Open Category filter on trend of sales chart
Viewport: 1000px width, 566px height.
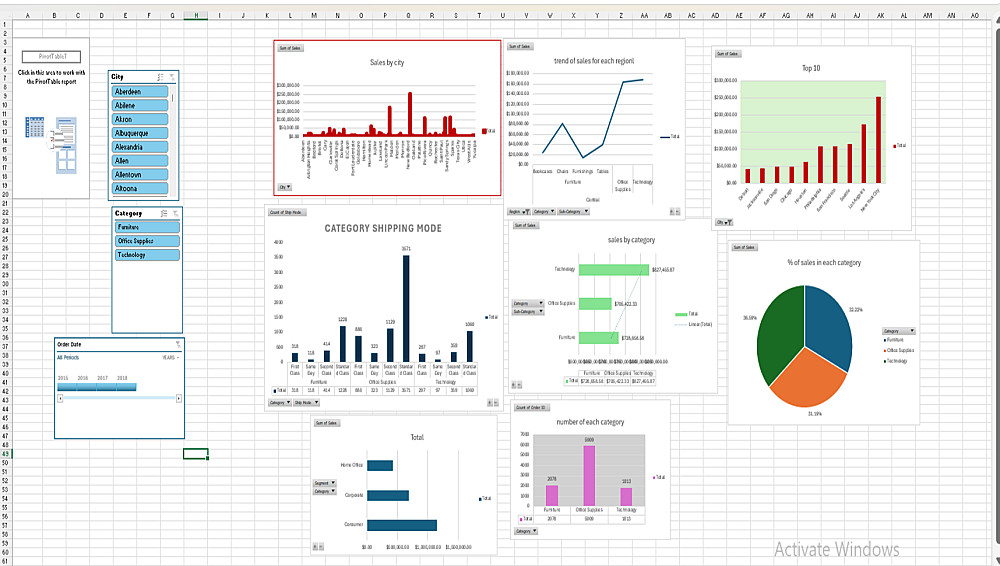click(544, 212)
